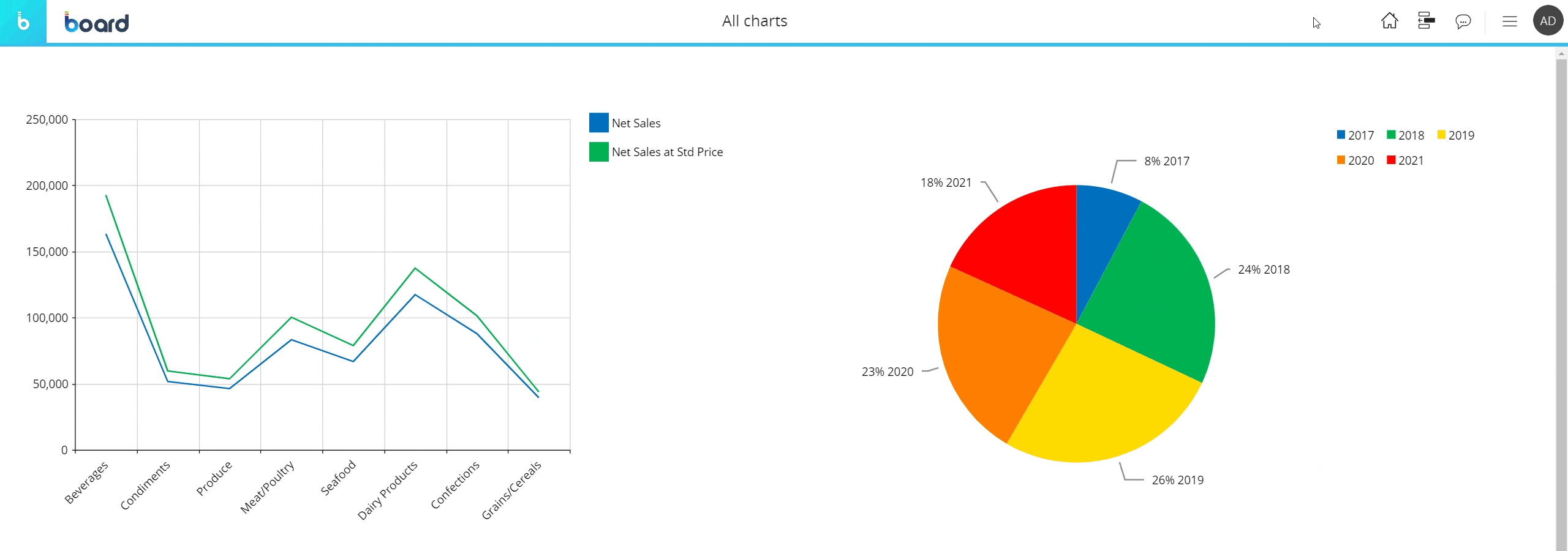Image resolution: width=1568 pixels, height=551 pixels.
Task: Toggle the Net Sales legend series
Action: pyautogui.click(x=635, y=123)
